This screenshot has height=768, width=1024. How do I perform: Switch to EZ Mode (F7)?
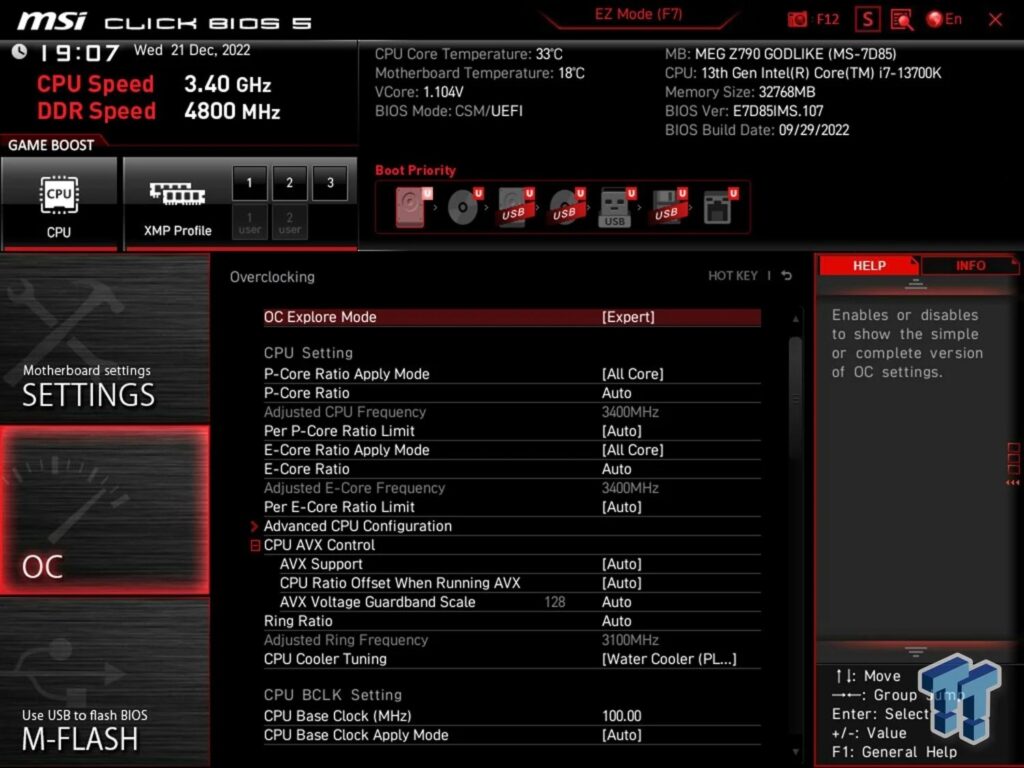pyautogui.click(x=638, y=14)
